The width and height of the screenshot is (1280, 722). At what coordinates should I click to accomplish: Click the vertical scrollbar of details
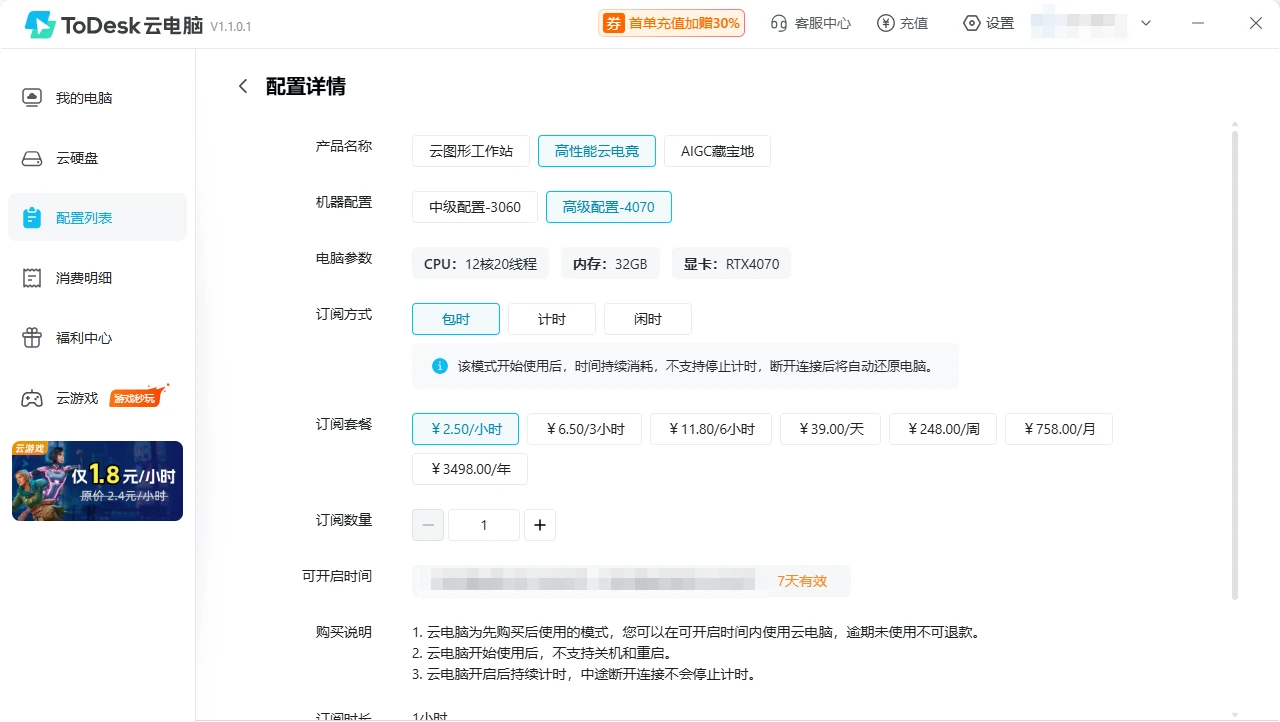(x=1235, y=365)
